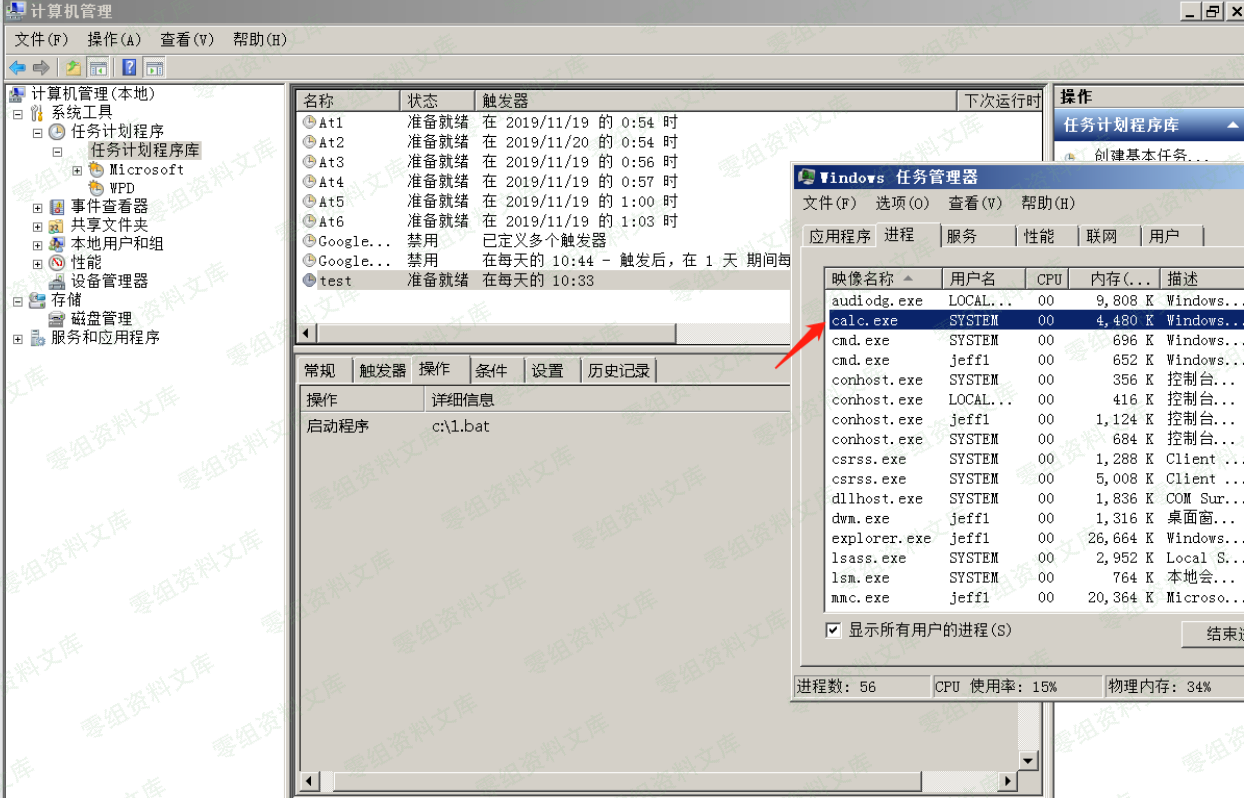Switch to 性能 tab in Task Manager
This screenshot has height=798, width=1244.
pyautogui.click(x=1038, y=236)
